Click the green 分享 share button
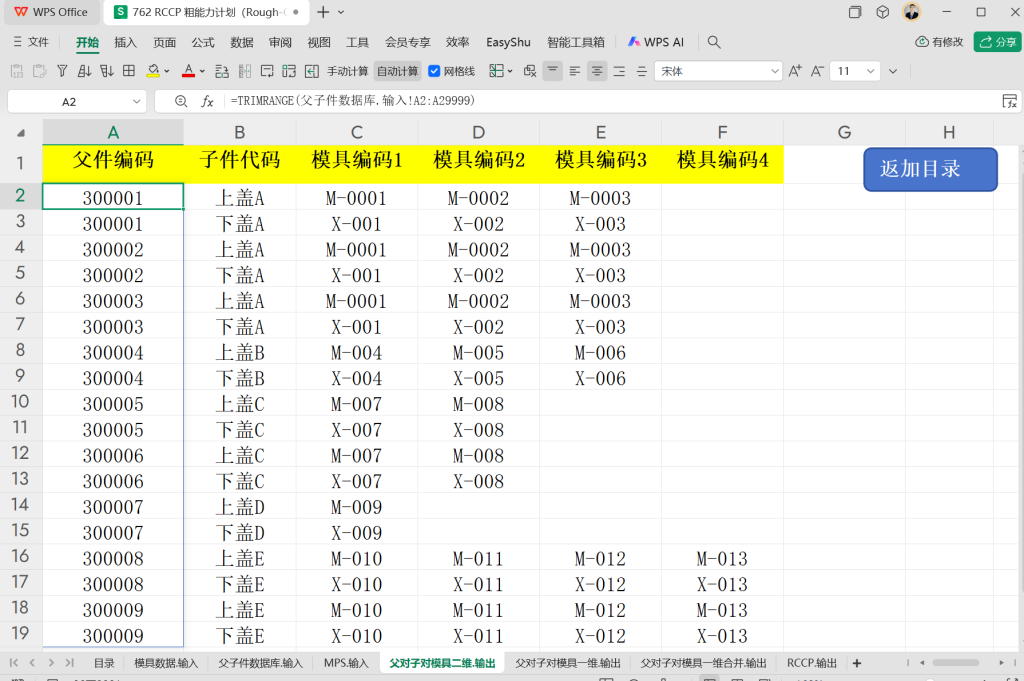This screenshot has height=681, width=1024. click(x=997, y=42)
